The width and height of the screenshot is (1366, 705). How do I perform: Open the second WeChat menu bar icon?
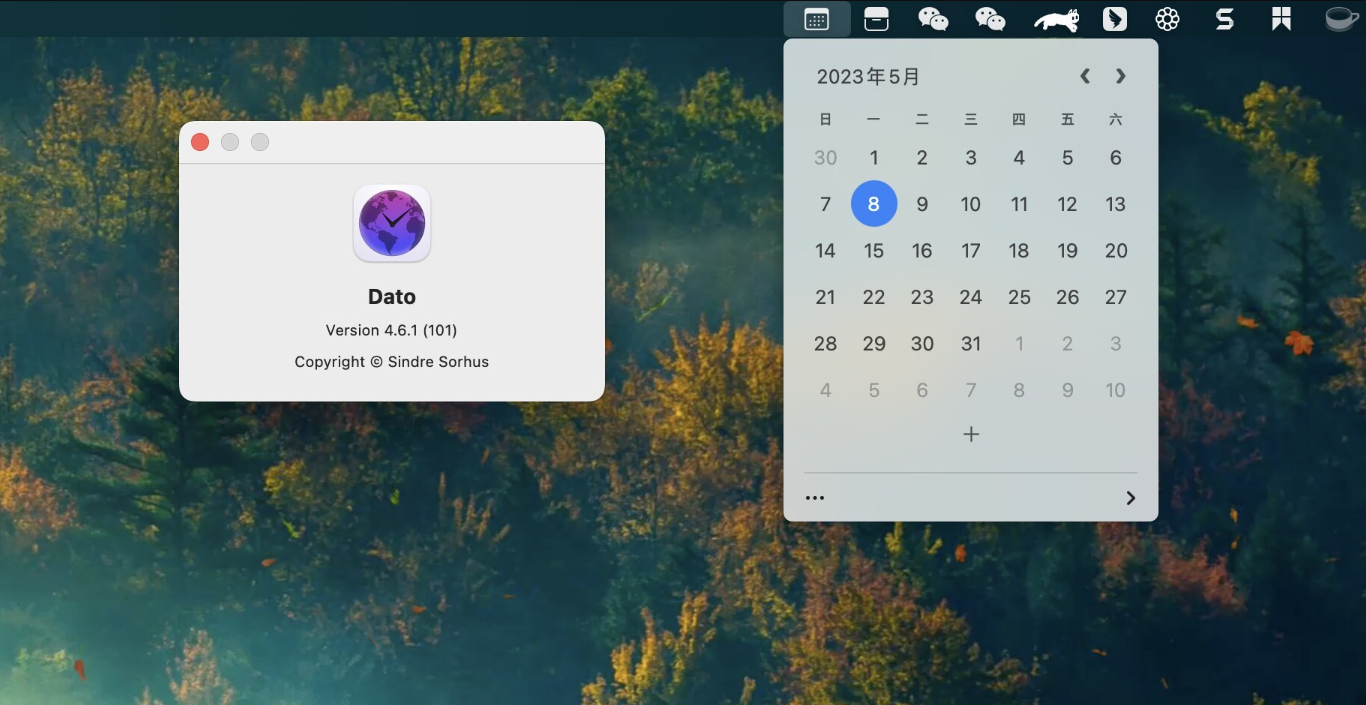pos(990,18)
